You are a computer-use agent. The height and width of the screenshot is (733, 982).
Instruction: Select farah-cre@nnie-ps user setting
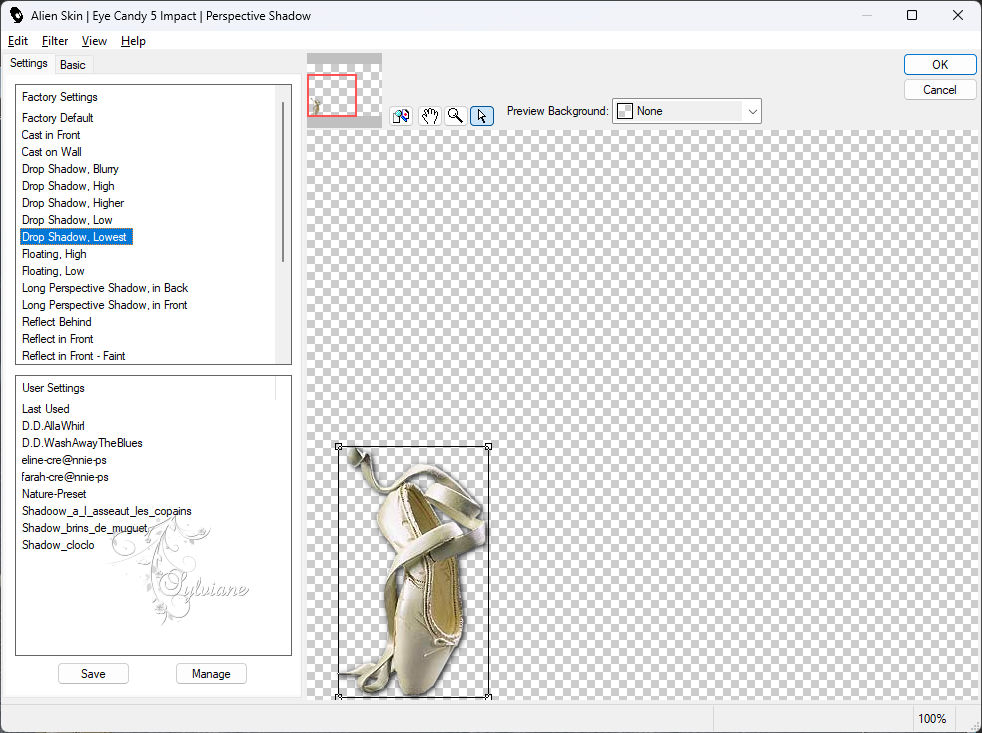65,476
